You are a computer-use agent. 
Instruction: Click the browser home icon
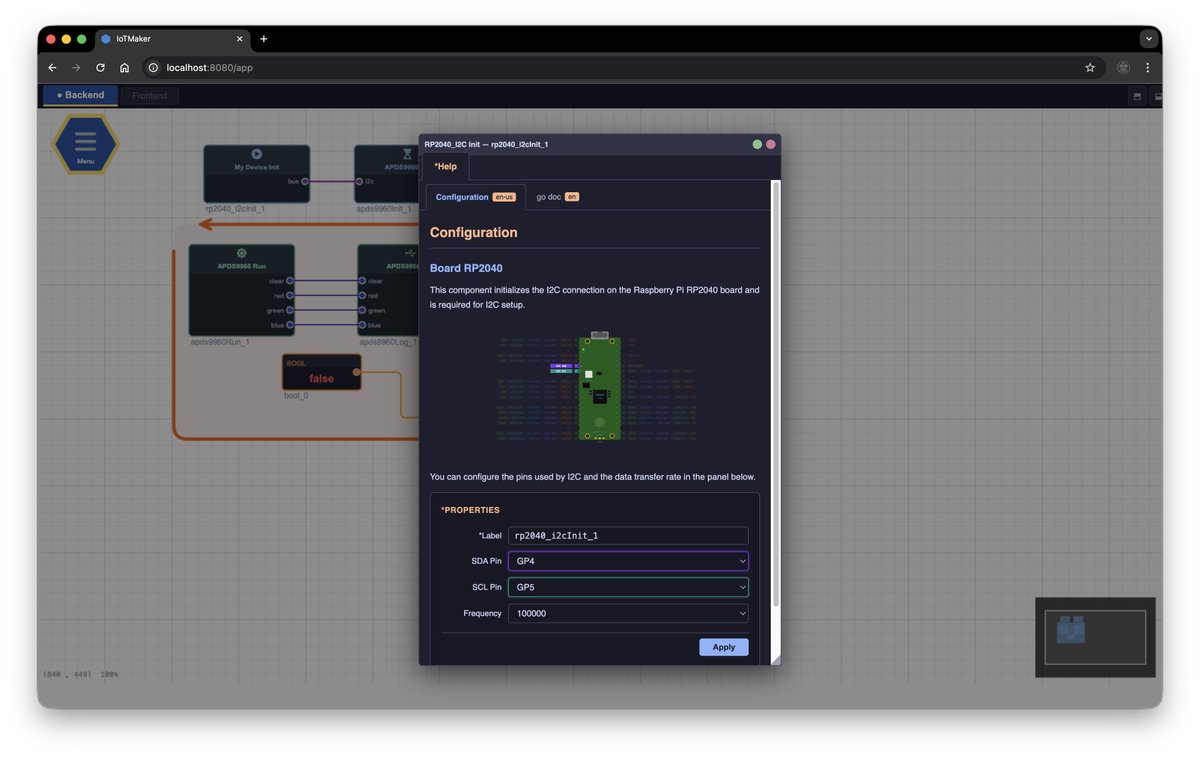click(124, 68)
